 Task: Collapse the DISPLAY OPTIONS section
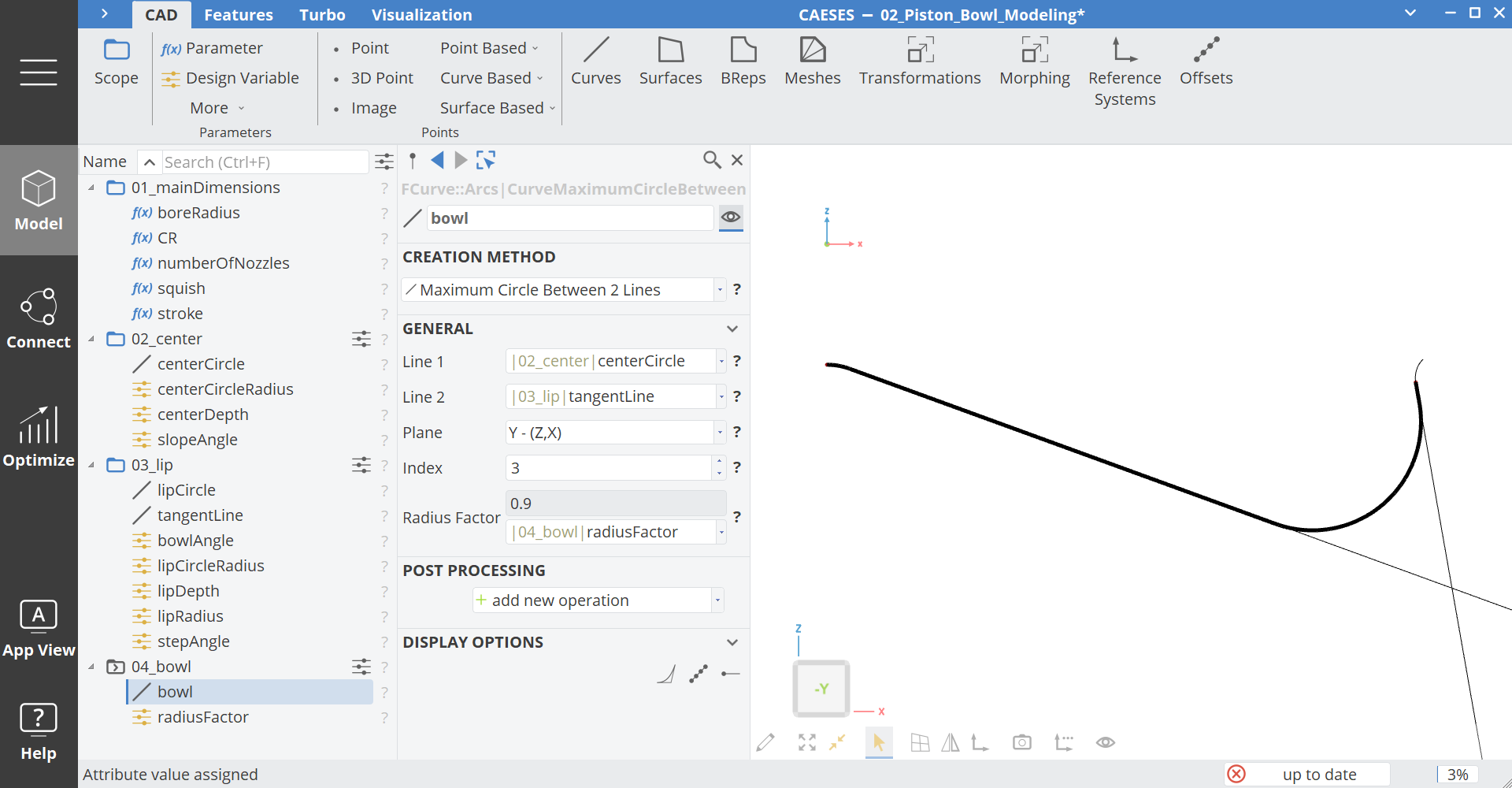point(732,642)
